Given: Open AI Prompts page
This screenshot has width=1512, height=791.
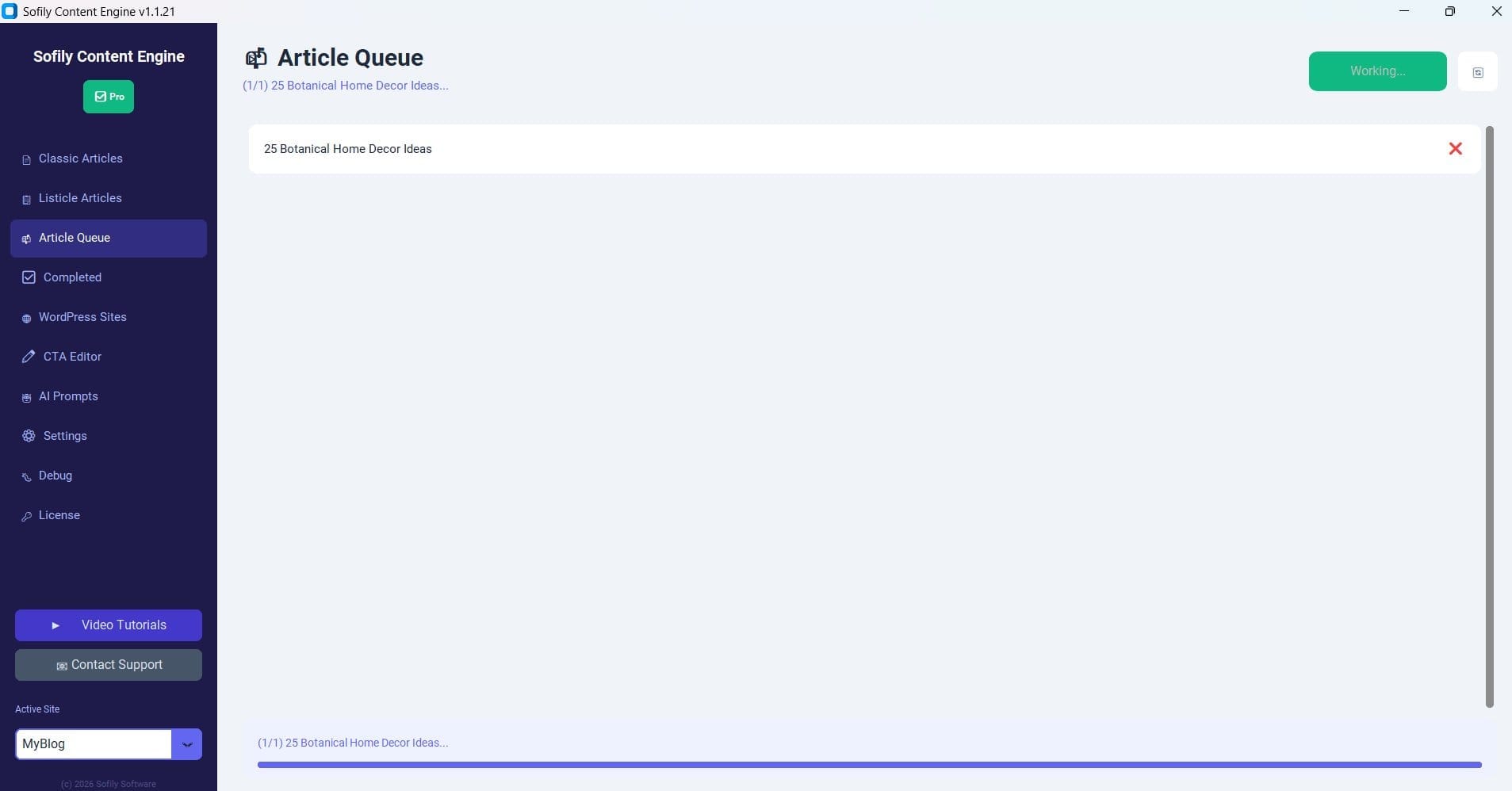Looking at the screenshot, I should (x=109, y=396).
